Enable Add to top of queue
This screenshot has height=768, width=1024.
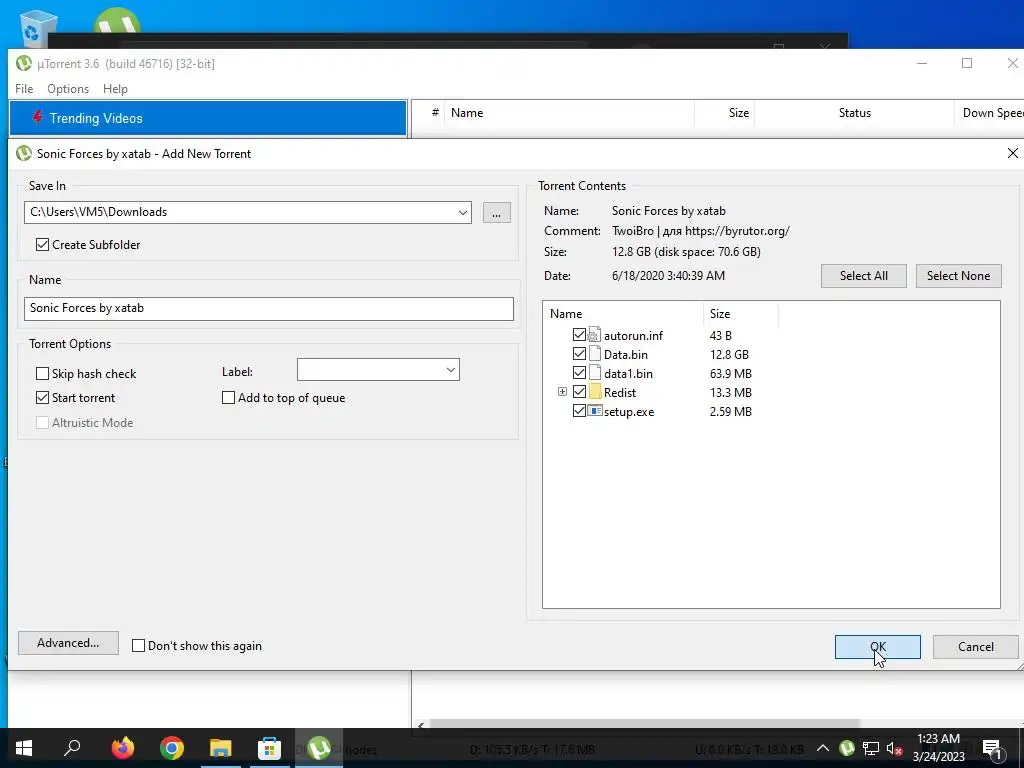[x=229, y=398]
